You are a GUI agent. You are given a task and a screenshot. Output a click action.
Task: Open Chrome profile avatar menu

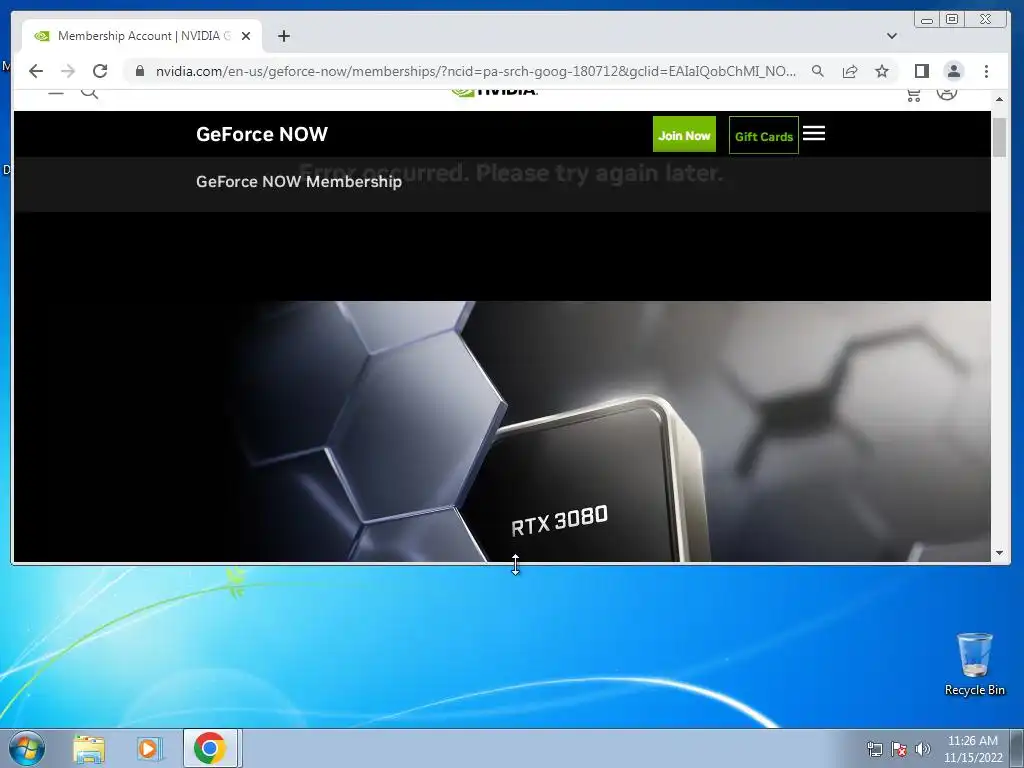pos(953,71)
